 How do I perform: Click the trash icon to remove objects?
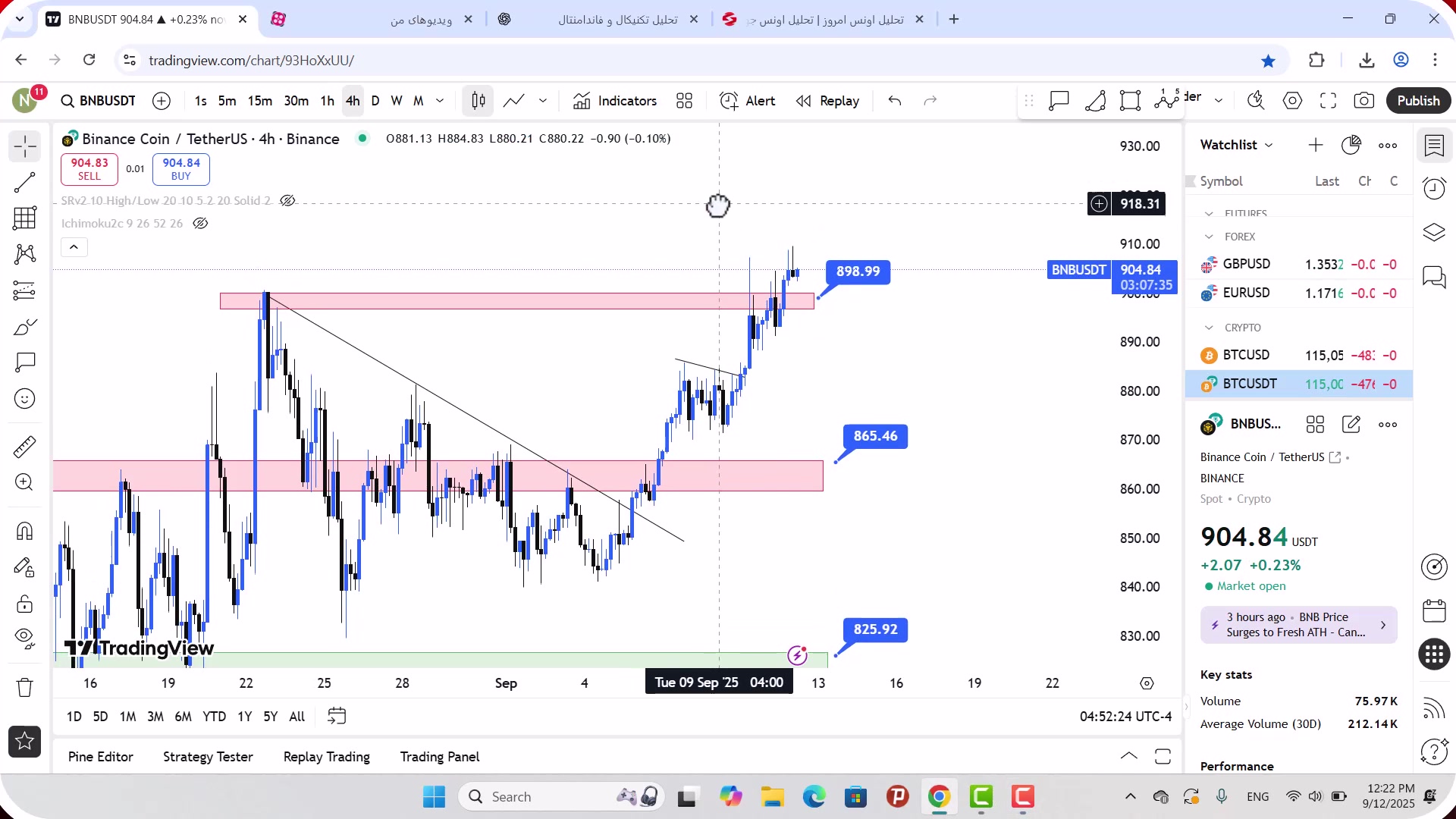click(24, 687)
